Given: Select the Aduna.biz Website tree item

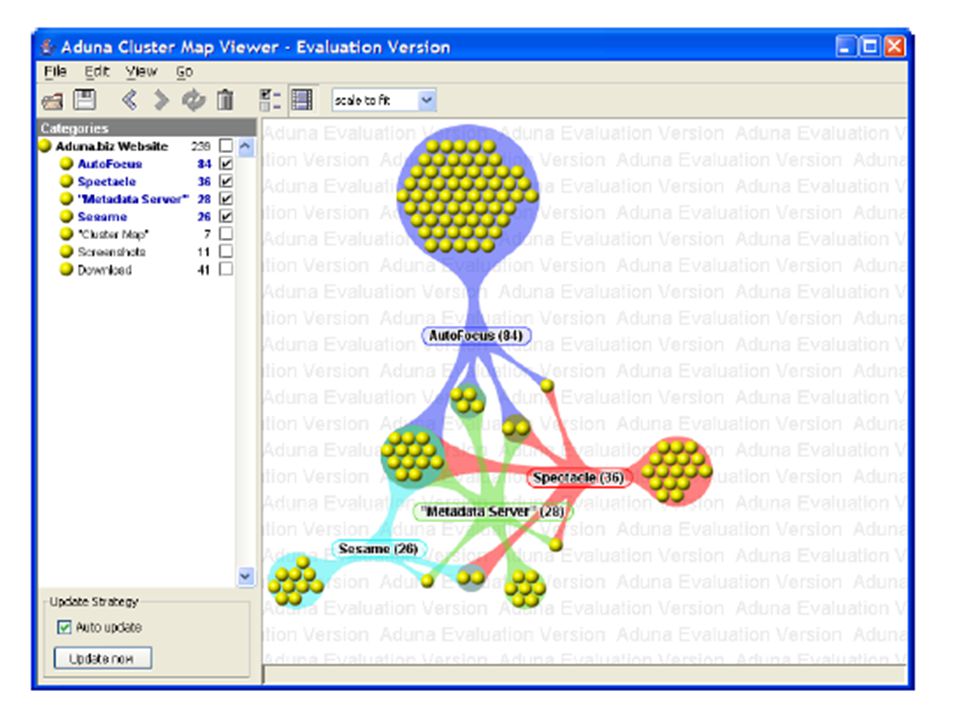Looking at the screenshot, I should point(111,146).
